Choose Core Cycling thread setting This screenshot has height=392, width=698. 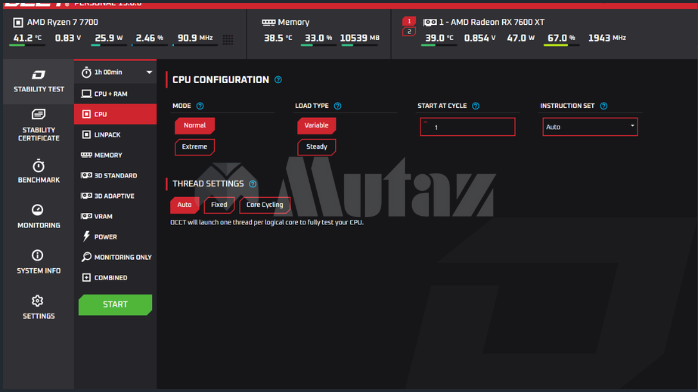coord(265,205)
